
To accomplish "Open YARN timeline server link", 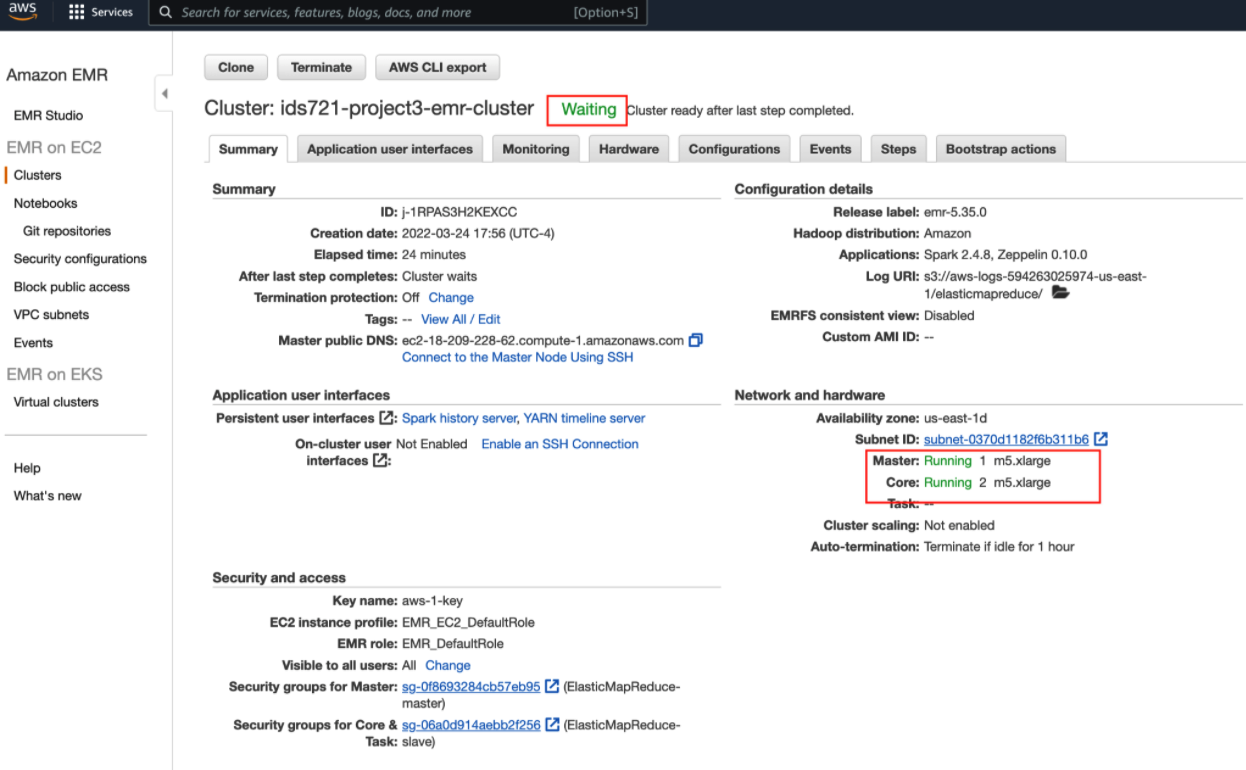I will pos(584,418).
